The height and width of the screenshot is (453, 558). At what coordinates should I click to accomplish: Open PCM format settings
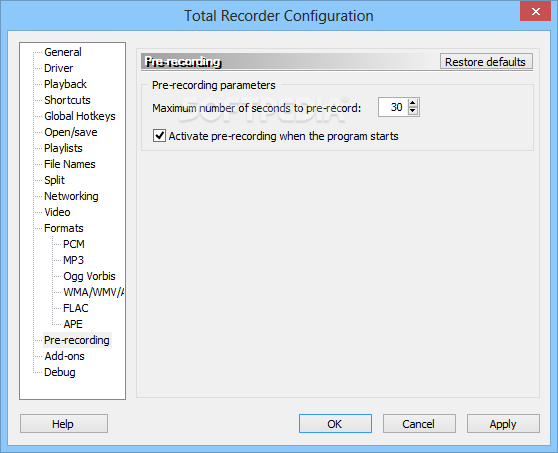(74, 244)
